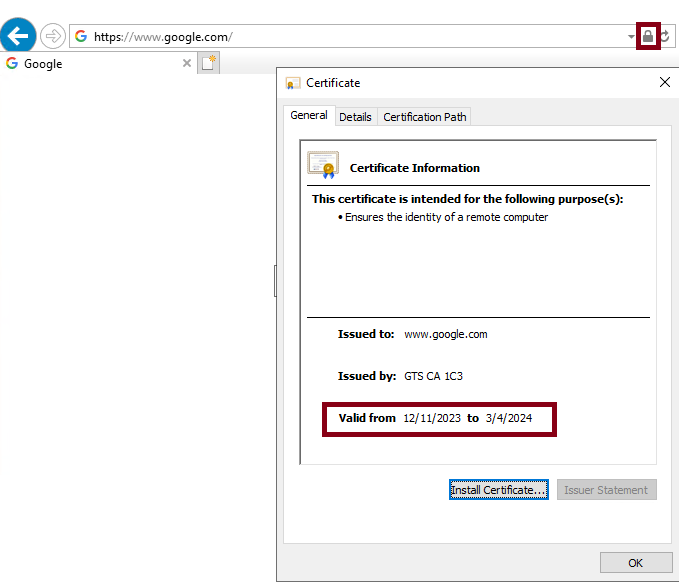Click the certificate ribbon icon beside Certificate Information
This screenshot has height=583, width=679.
(x=323, y=165)
